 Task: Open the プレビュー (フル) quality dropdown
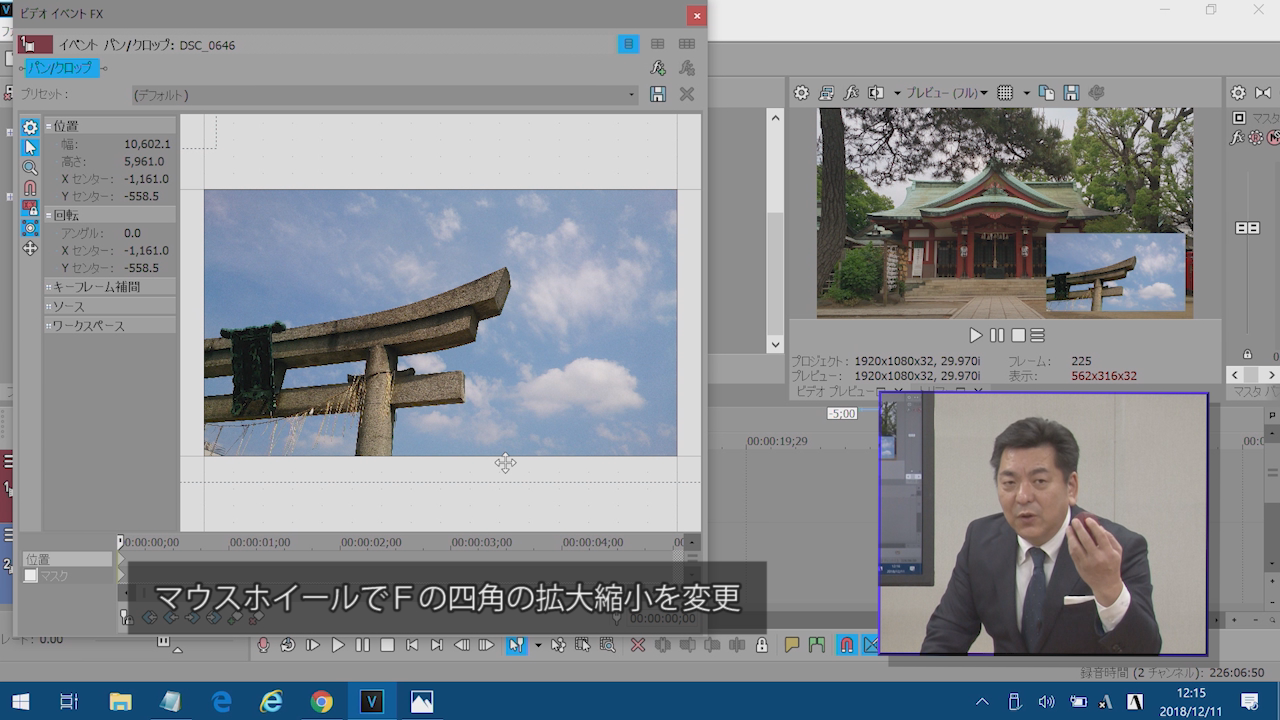[946, 93]
